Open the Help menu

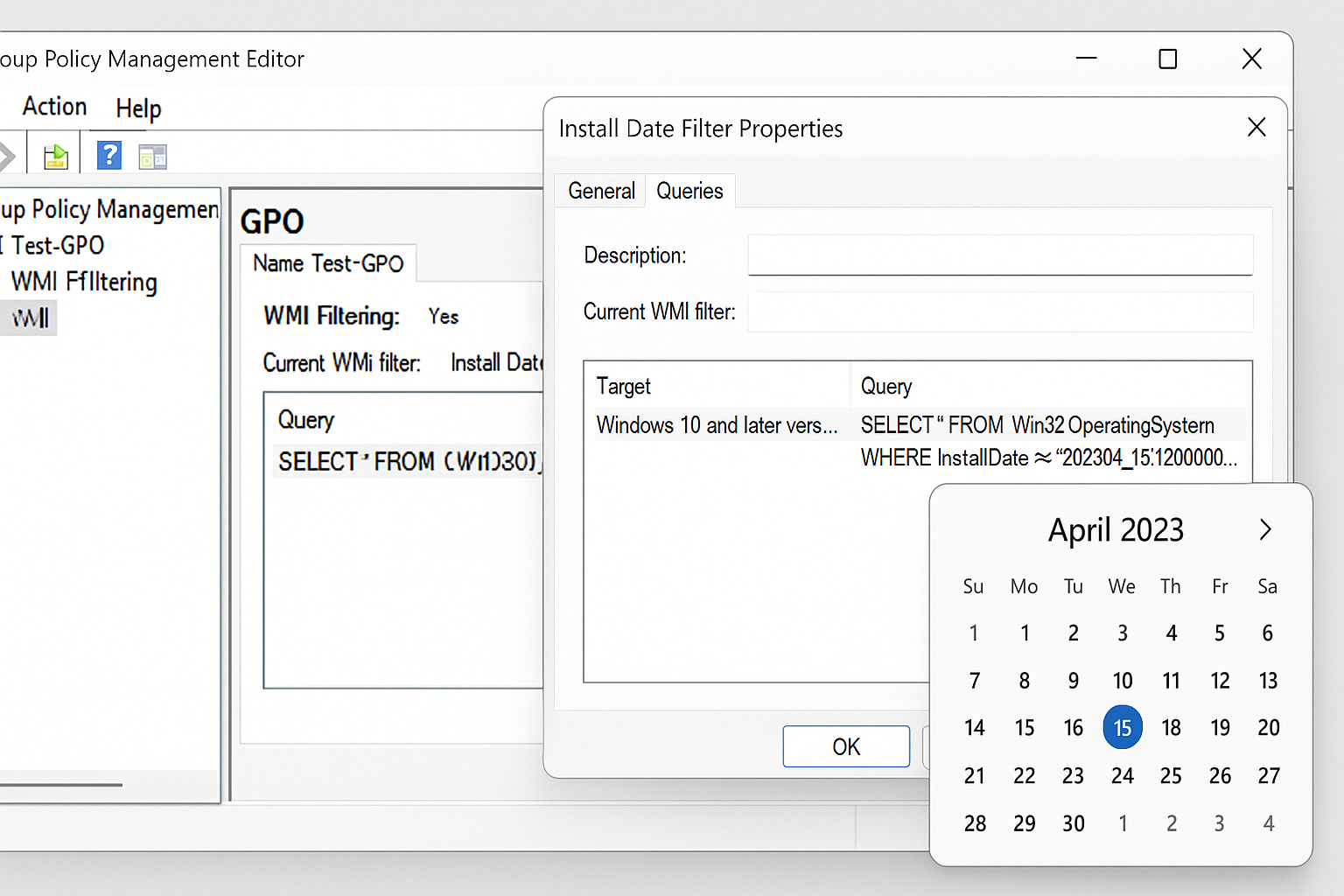tap(138, 108)
